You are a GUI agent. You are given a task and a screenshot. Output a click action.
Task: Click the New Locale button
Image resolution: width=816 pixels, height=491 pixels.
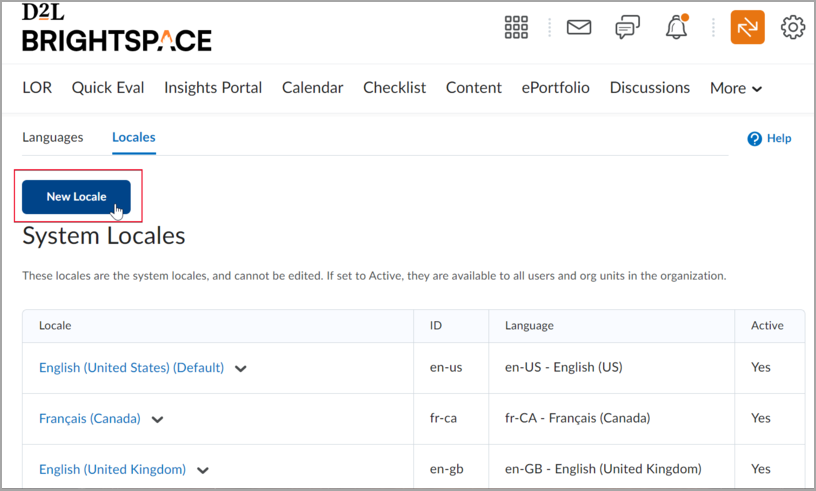[x=76, y=197]
